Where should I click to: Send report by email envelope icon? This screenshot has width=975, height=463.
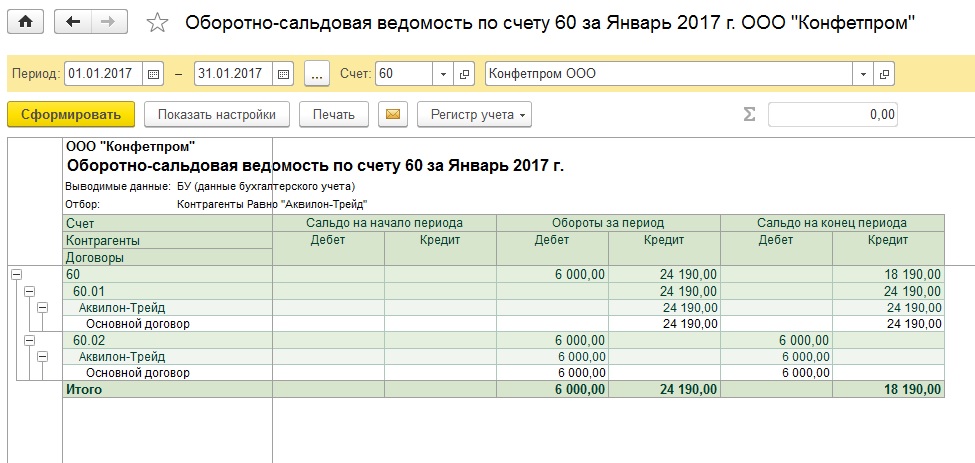393,114
